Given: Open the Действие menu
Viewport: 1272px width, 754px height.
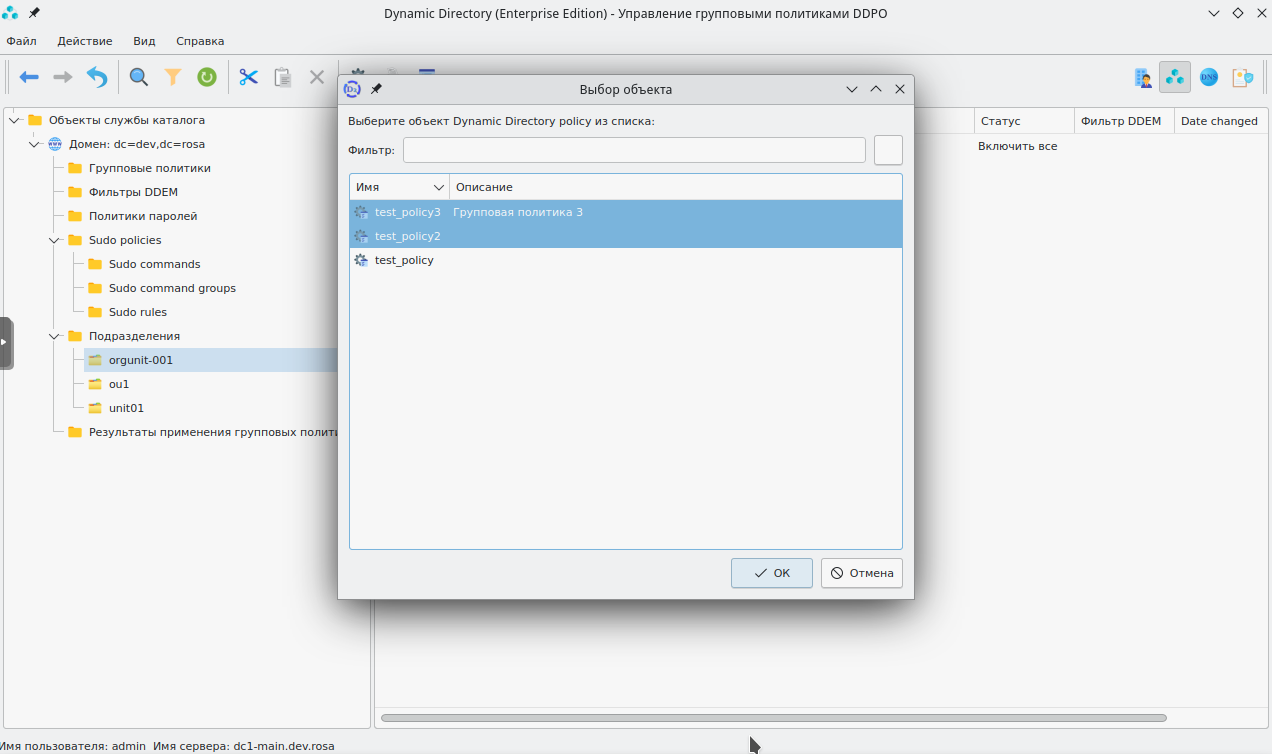Looking at the screenshot, I should pos(85,41).
